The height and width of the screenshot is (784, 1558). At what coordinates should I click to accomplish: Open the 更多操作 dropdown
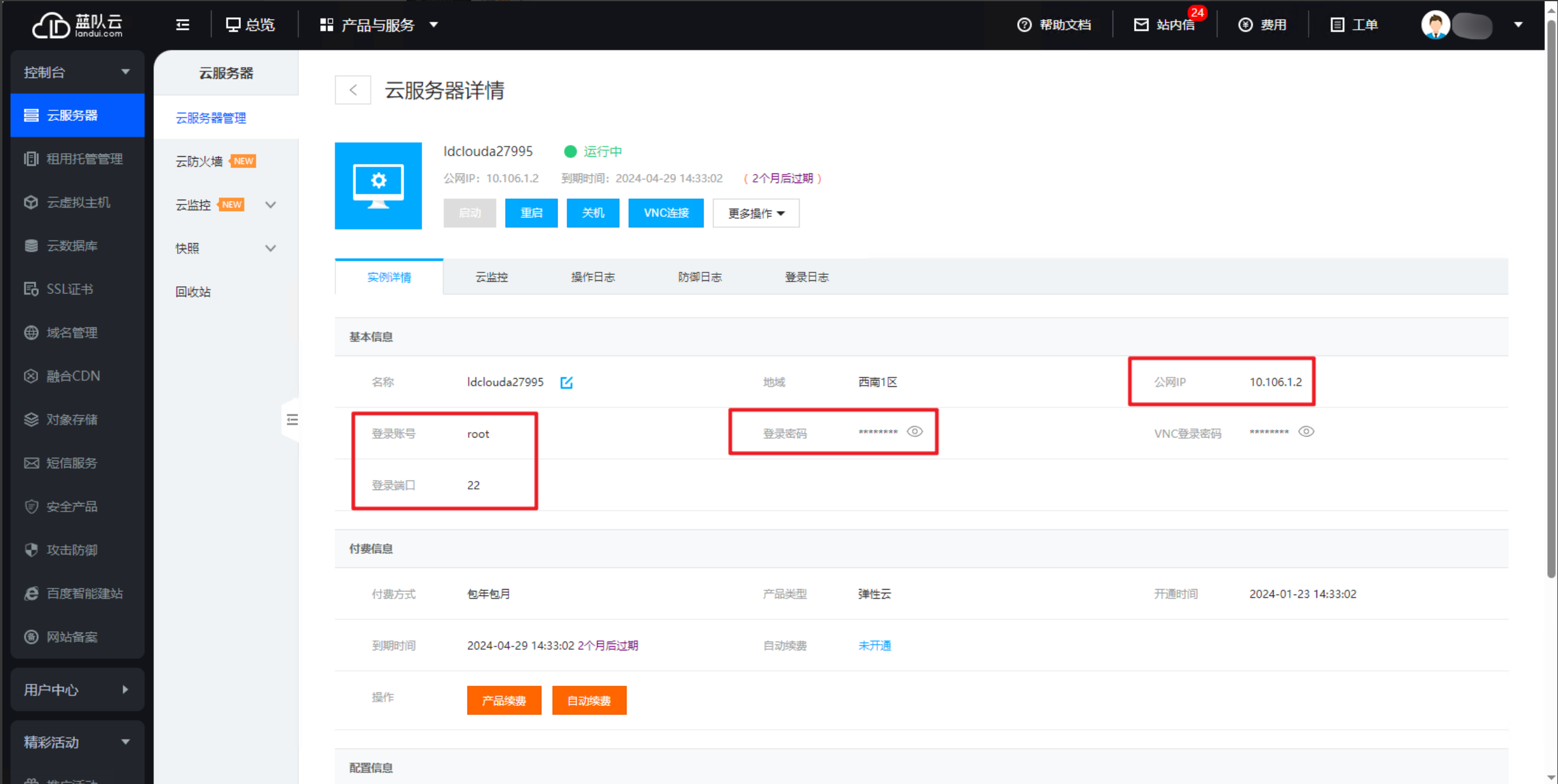(755, 213)
